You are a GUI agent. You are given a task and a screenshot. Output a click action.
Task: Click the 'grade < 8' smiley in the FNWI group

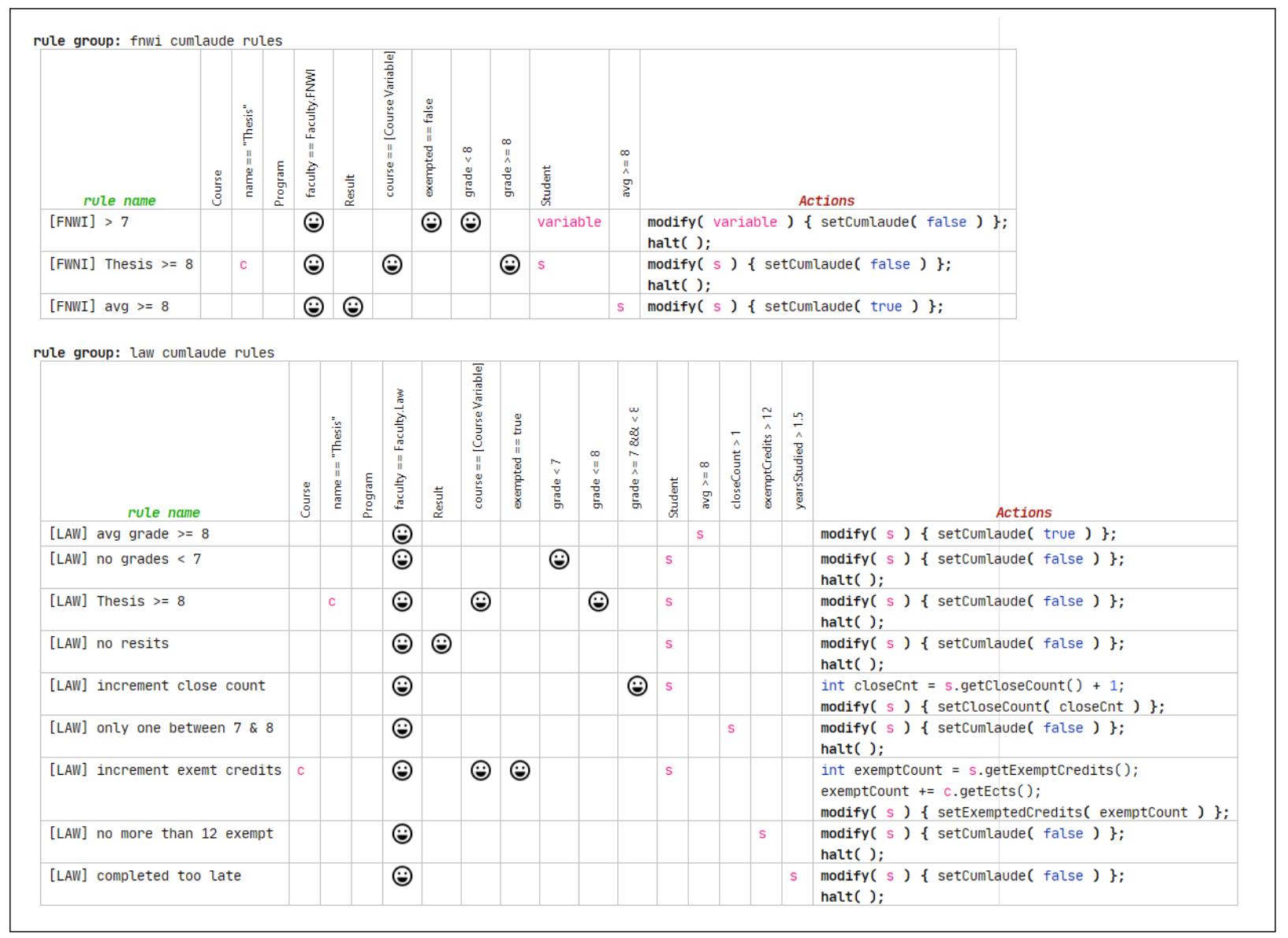pyautogui.click(x=470, y=221)
